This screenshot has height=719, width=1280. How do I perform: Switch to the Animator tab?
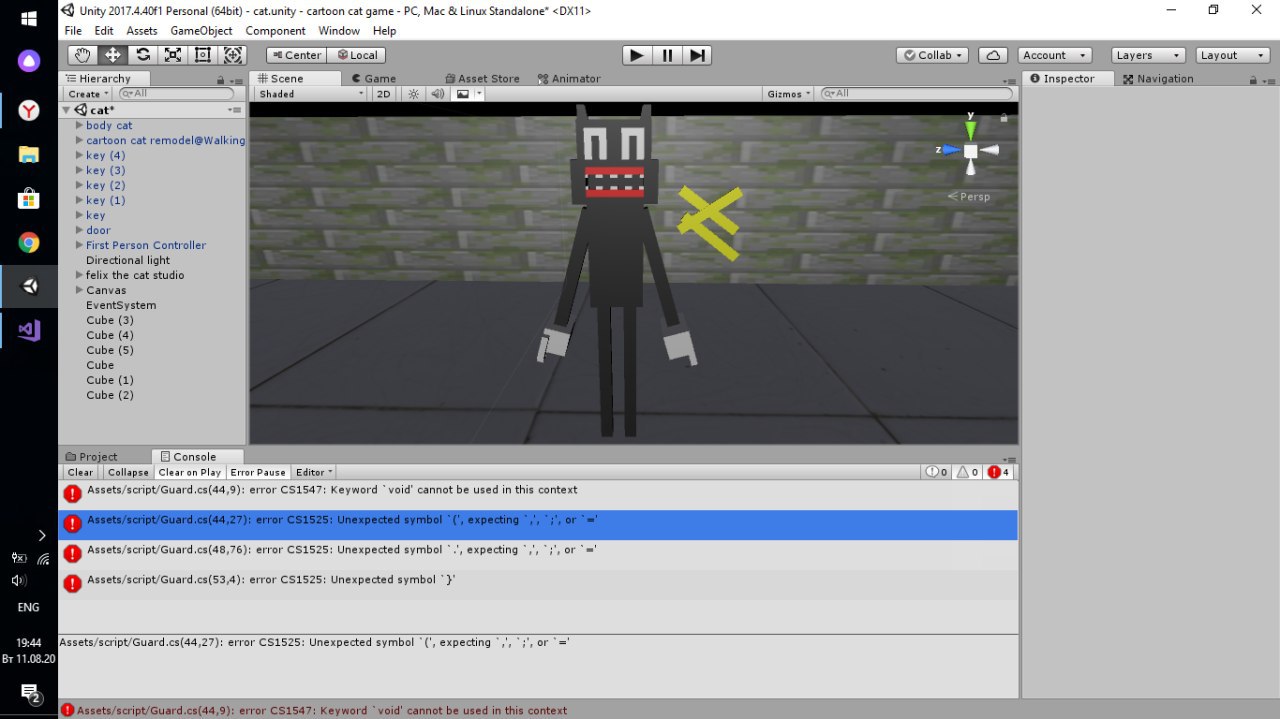pos(569,79)
